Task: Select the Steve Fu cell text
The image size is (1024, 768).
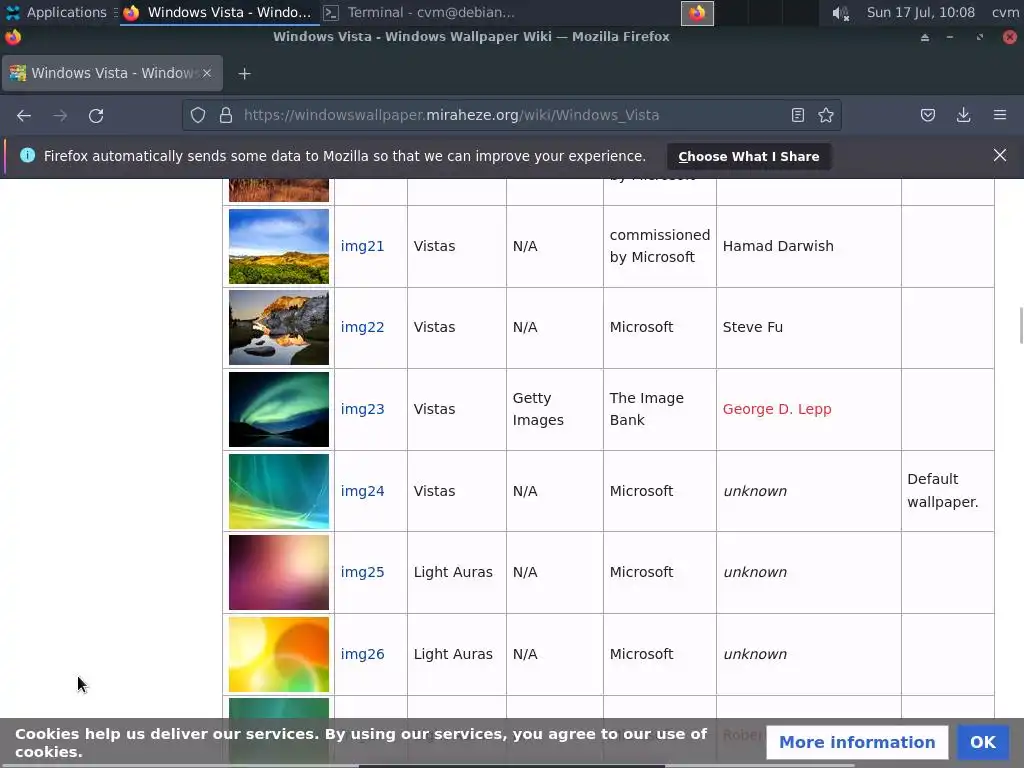Action: point(752,327)
